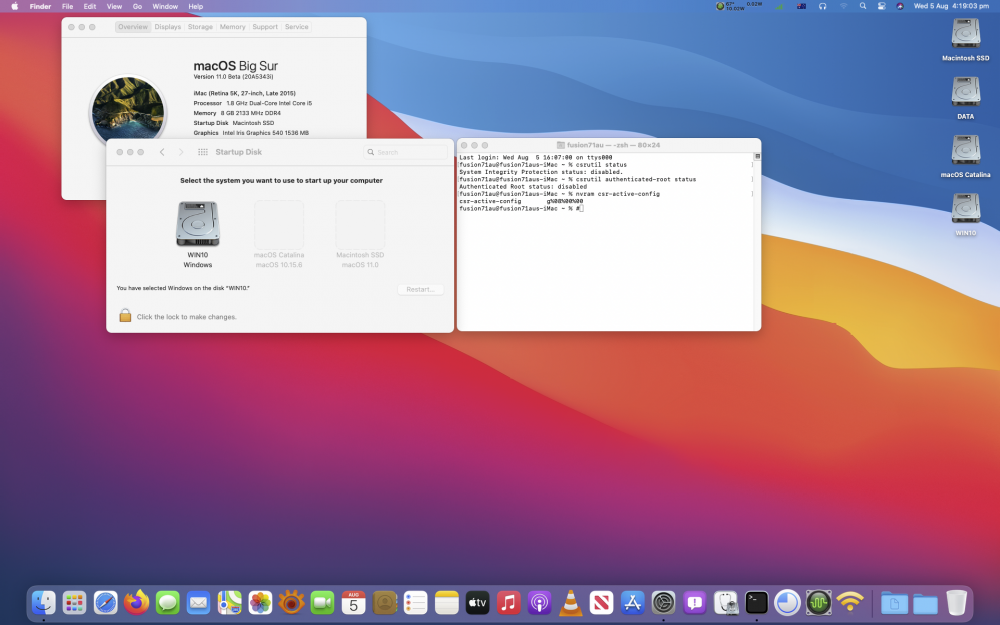The width and height of the screenshot is (1000, 625).
Task: Open Spotlight search in menu bar
Action: pyautogui.click(x=863, y=6)
